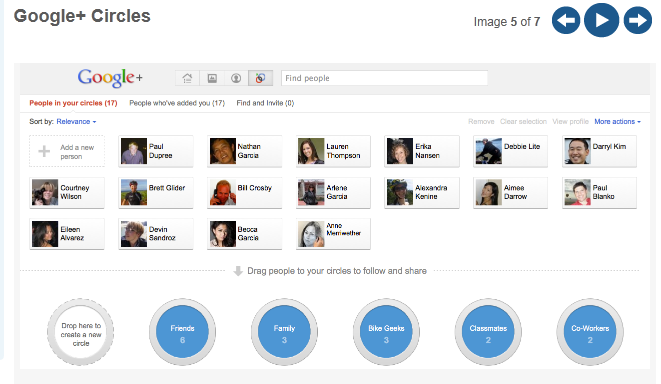Select Alexandra Kenine's photo thumbnail

click(400, 192)
